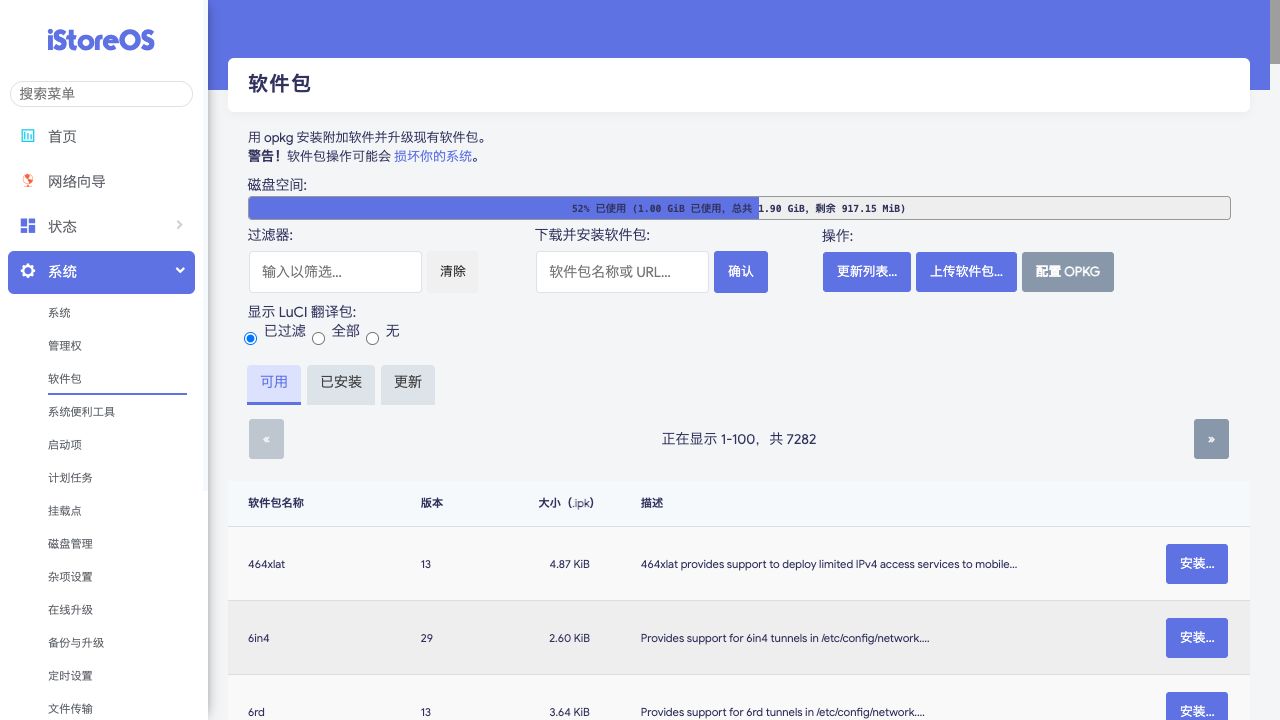Open 启动项 in the sidebar menu

coord(65,445)
